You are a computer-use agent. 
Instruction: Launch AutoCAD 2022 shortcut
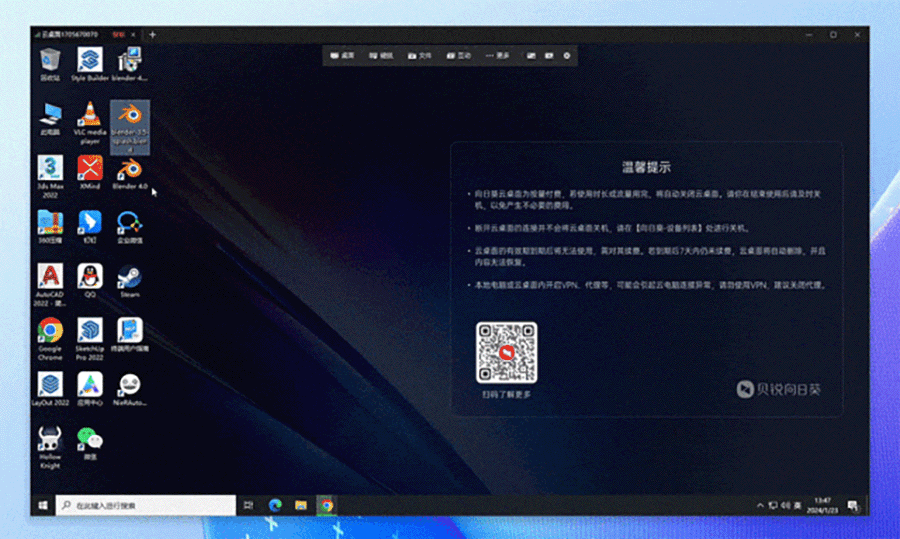click(x=51, y=284)
